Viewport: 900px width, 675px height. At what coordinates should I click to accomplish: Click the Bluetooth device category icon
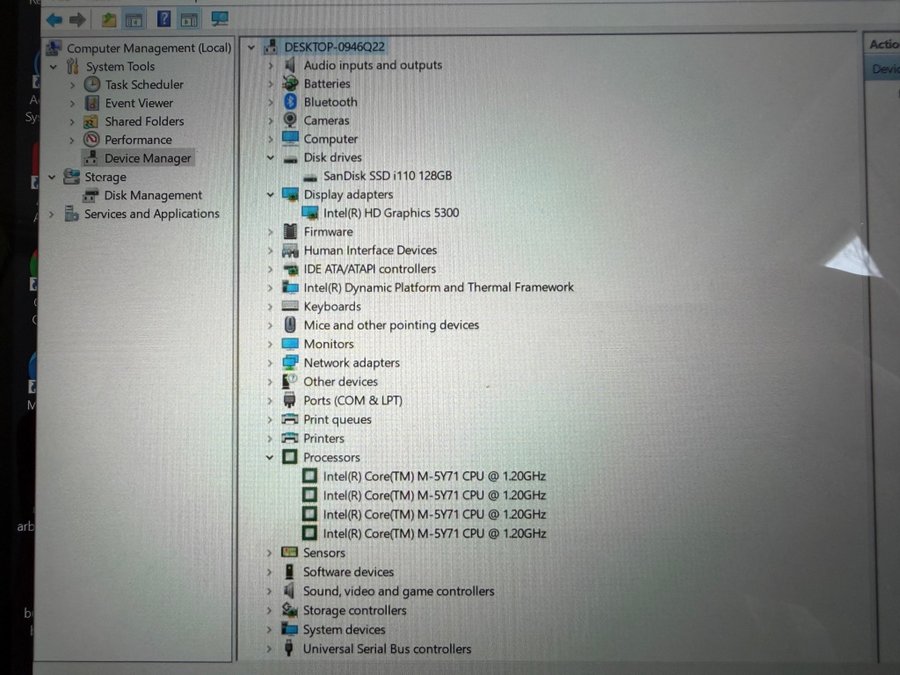(290, 102)
